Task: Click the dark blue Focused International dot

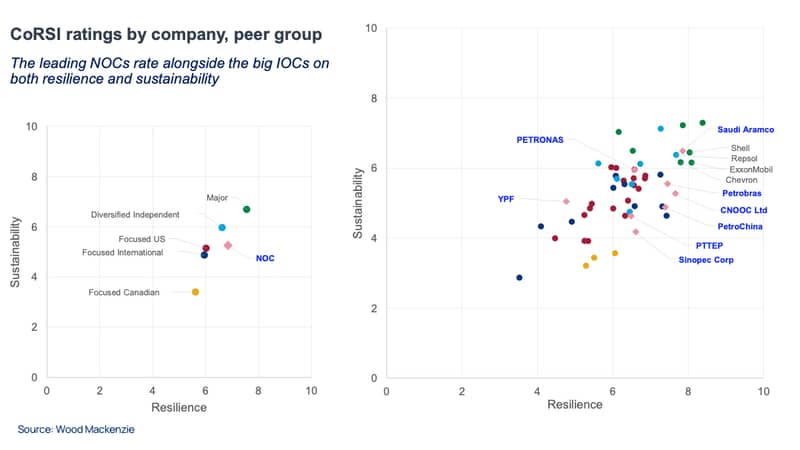Action: pos(204,255)
